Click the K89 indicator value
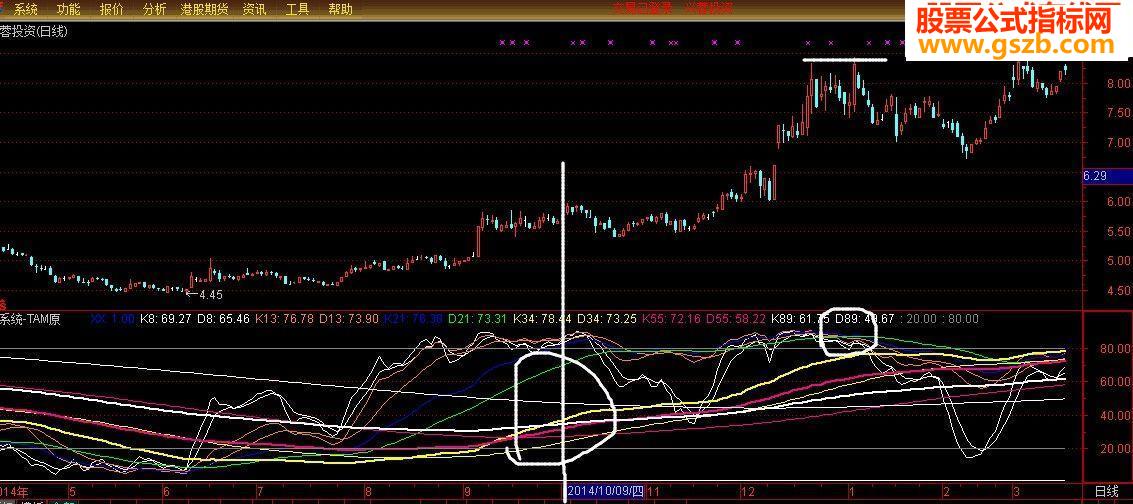This screenshot has height=504, width=1133. [800, 318]
